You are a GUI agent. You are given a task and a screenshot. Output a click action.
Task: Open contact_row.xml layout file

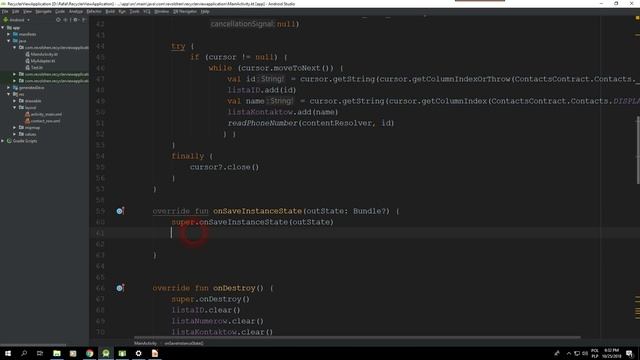click(42, 121)
